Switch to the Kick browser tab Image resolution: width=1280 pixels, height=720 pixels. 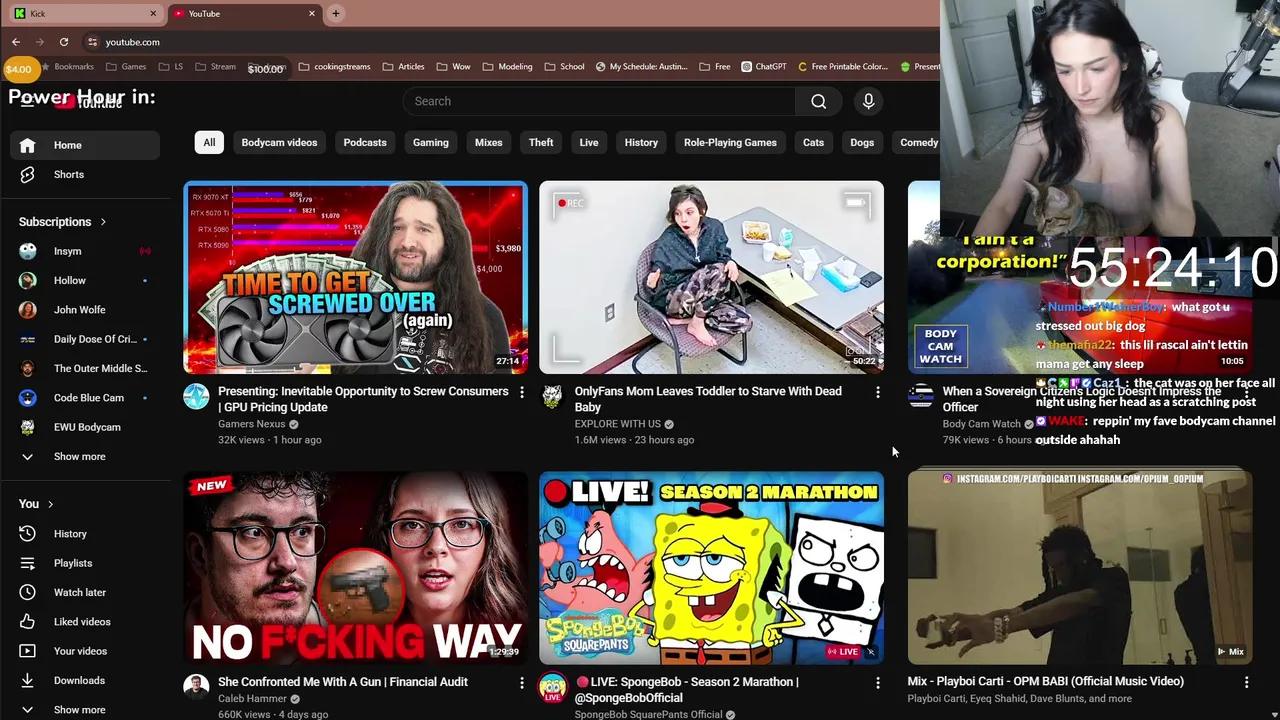click(83, 13)
